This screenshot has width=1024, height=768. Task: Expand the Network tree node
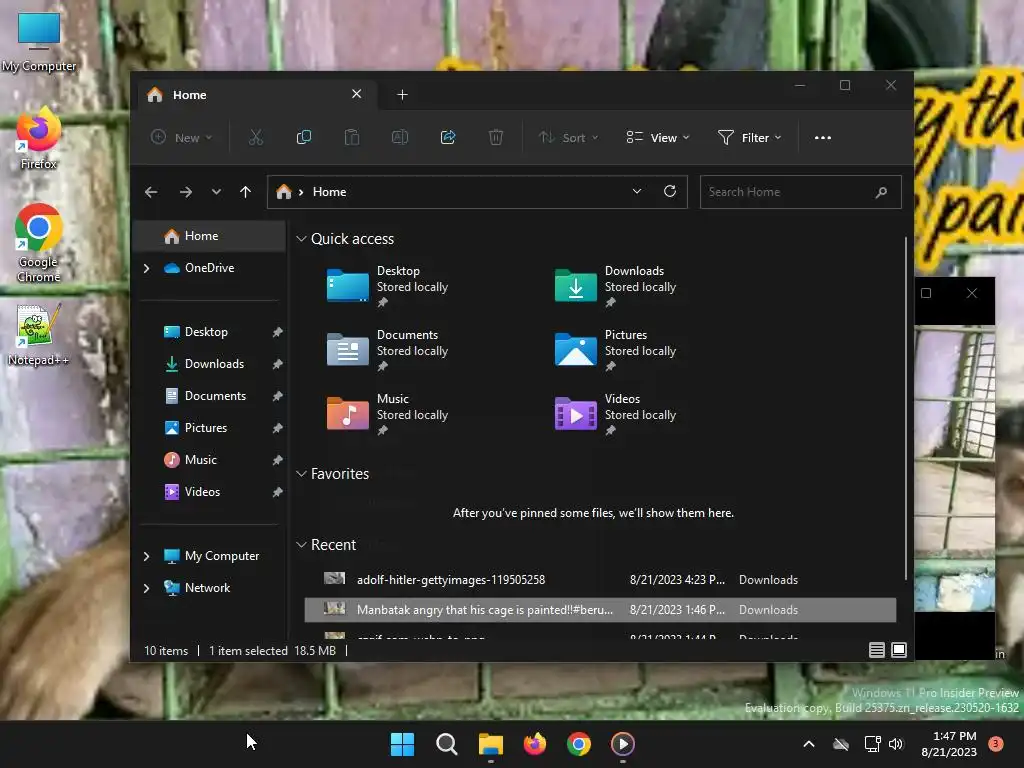point(146,588)
